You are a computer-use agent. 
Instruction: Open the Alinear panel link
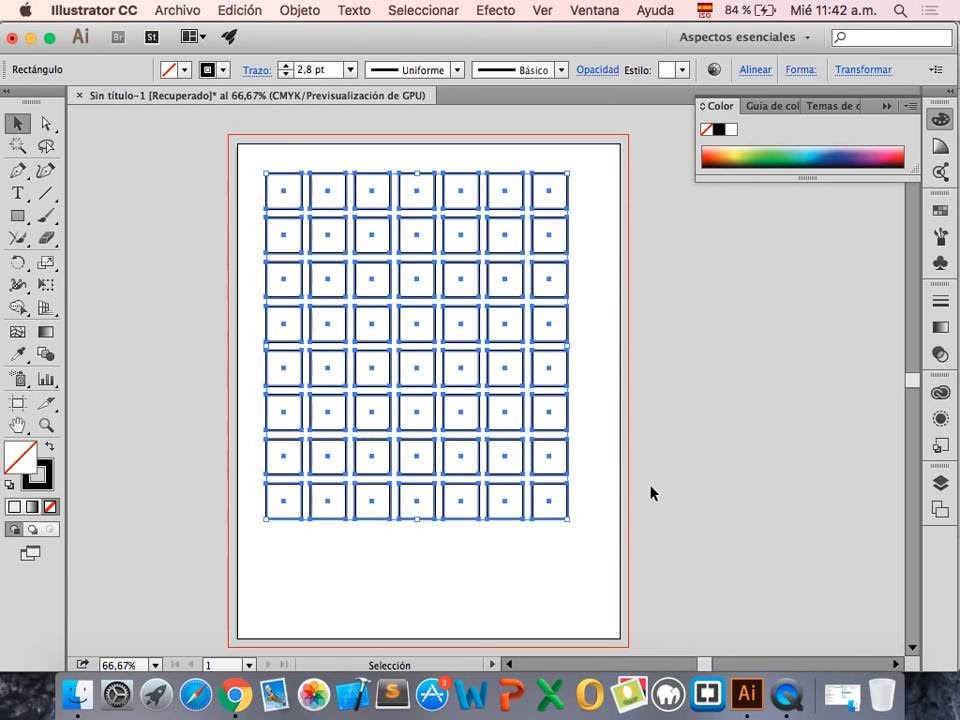click(x=756, y=70)
